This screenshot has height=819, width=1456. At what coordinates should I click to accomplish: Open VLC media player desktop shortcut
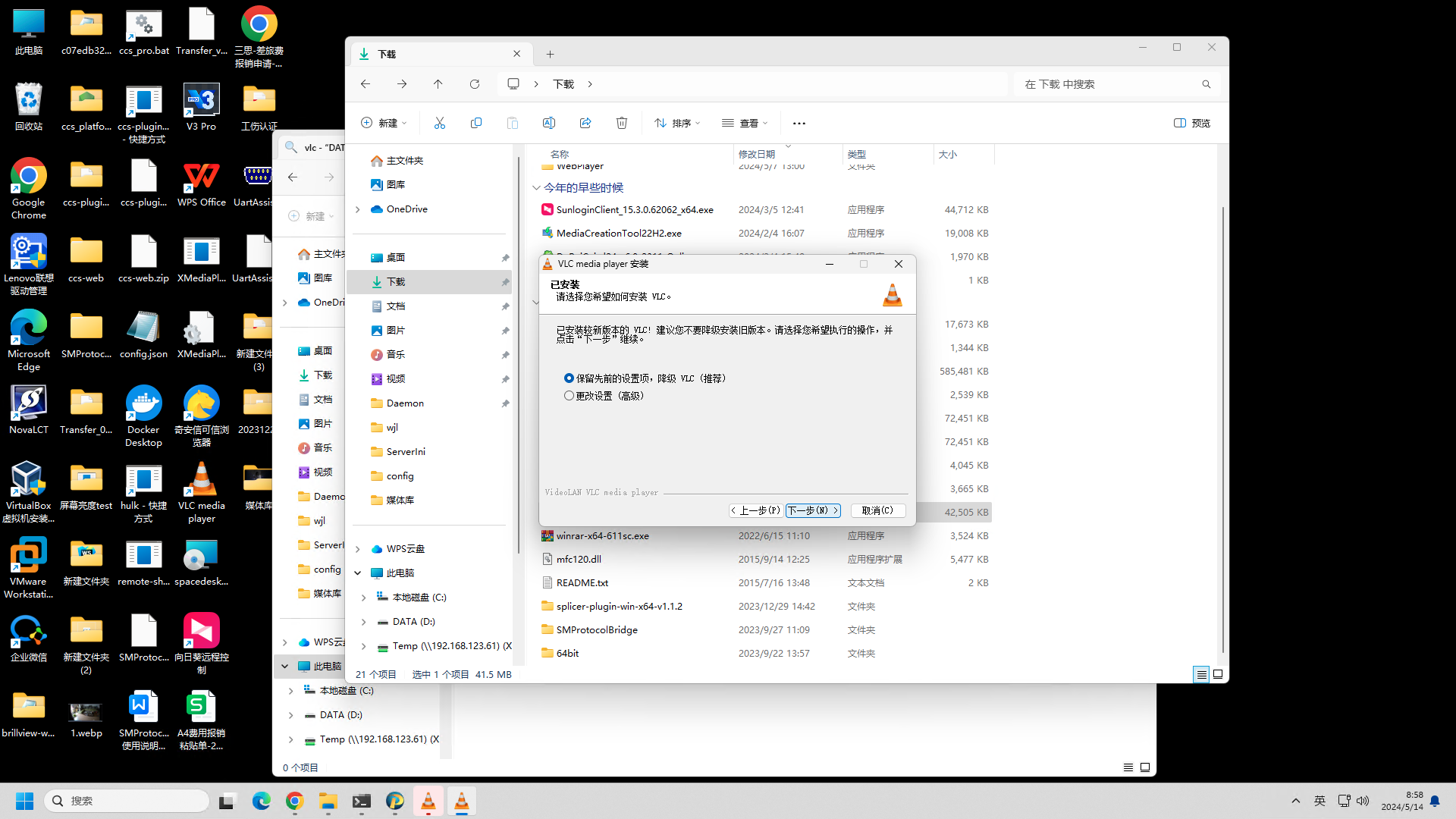pyautogui.click(x=202, y=492)
